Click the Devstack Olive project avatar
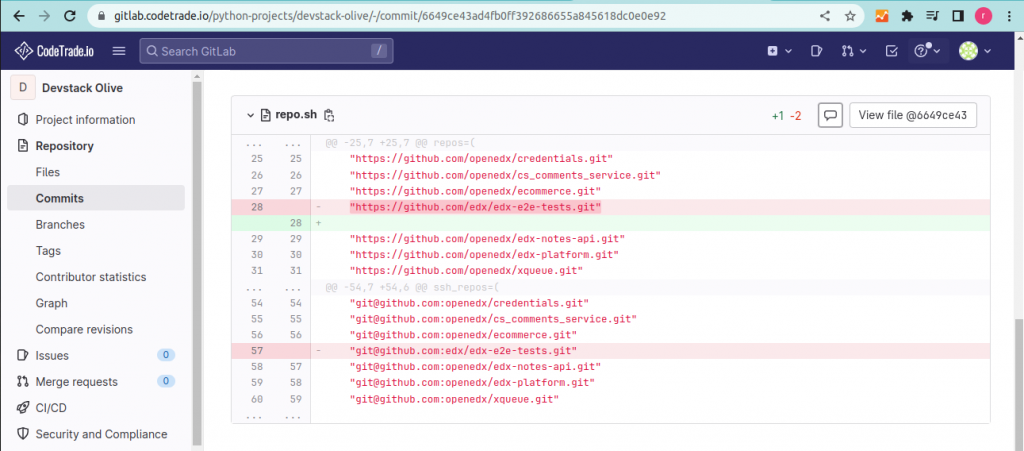This screenshot has height=451, width=1024. tap(23, 88)
